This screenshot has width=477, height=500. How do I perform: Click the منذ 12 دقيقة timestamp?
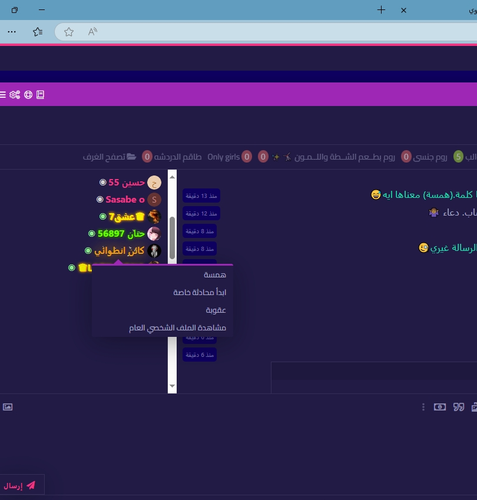pyautogui.click(x=201, y=213)
